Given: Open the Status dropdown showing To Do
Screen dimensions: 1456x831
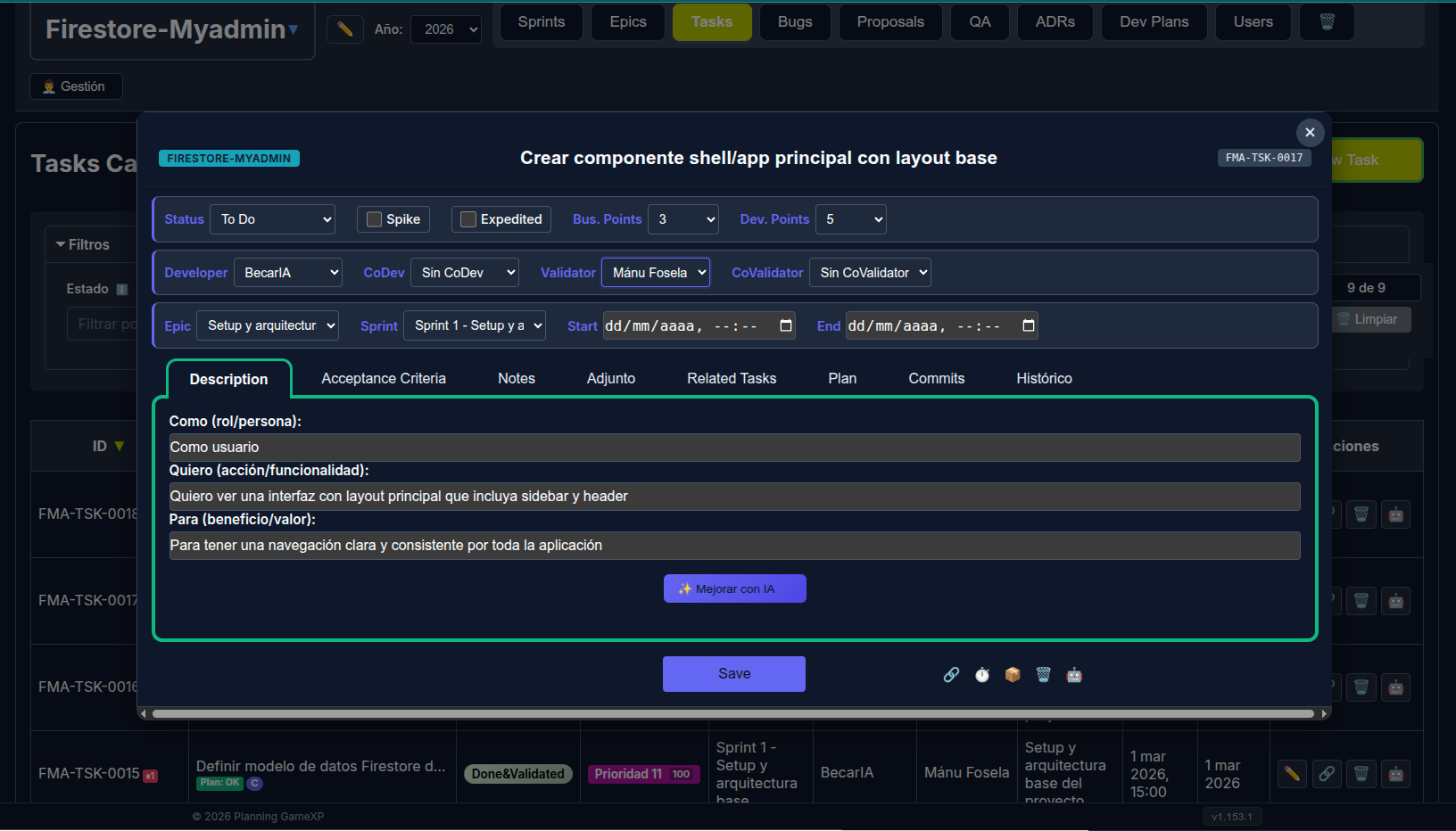Looking at the screenshot, I should click(x=273, y=219).
